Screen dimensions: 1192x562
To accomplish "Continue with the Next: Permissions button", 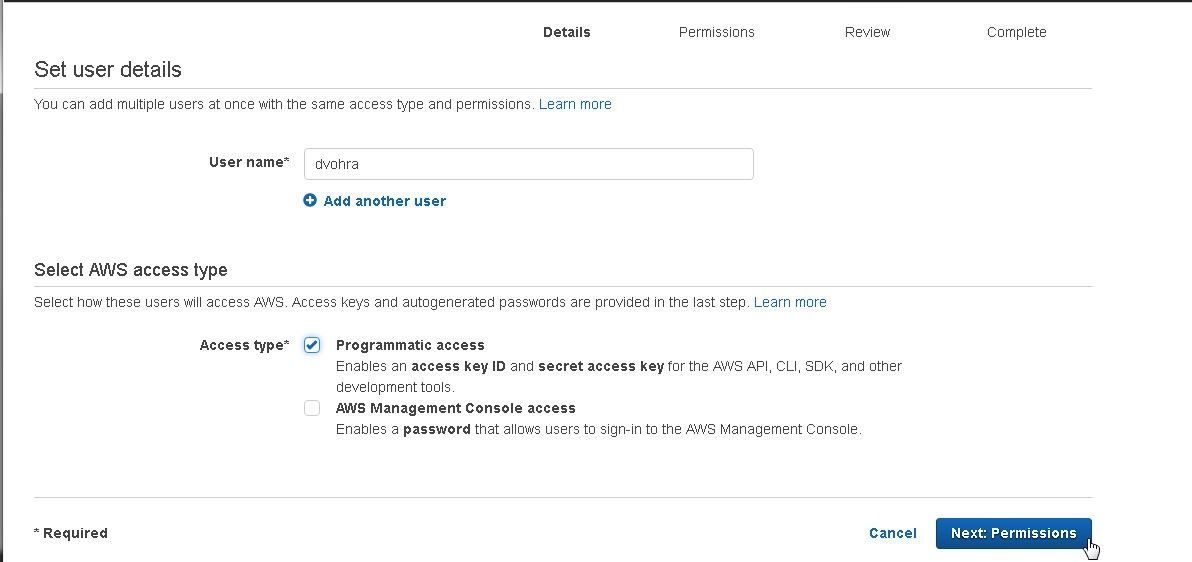I will (x=1013, y=533).
